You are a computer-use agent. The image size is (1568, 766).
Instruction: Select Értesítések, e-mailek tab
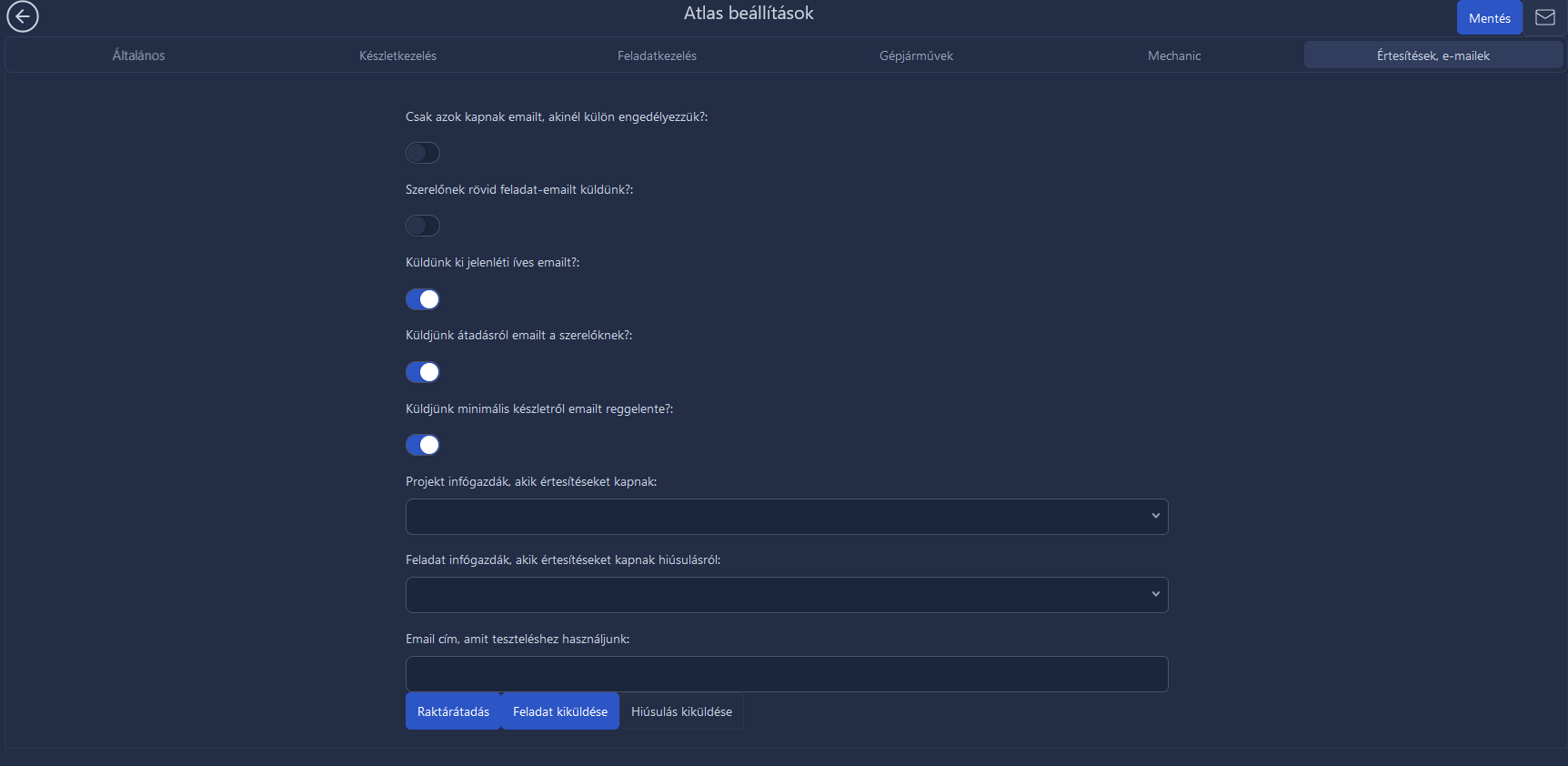1433,55
